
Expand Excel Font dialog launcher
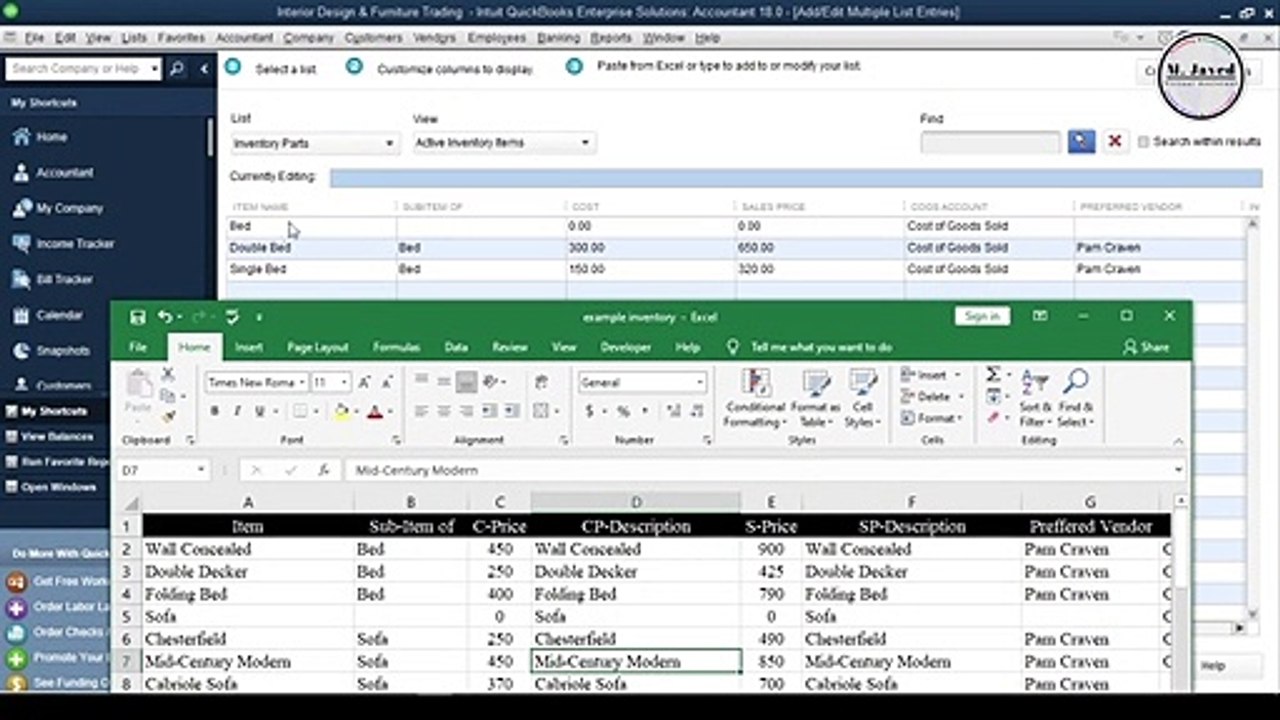click(396, 440)
